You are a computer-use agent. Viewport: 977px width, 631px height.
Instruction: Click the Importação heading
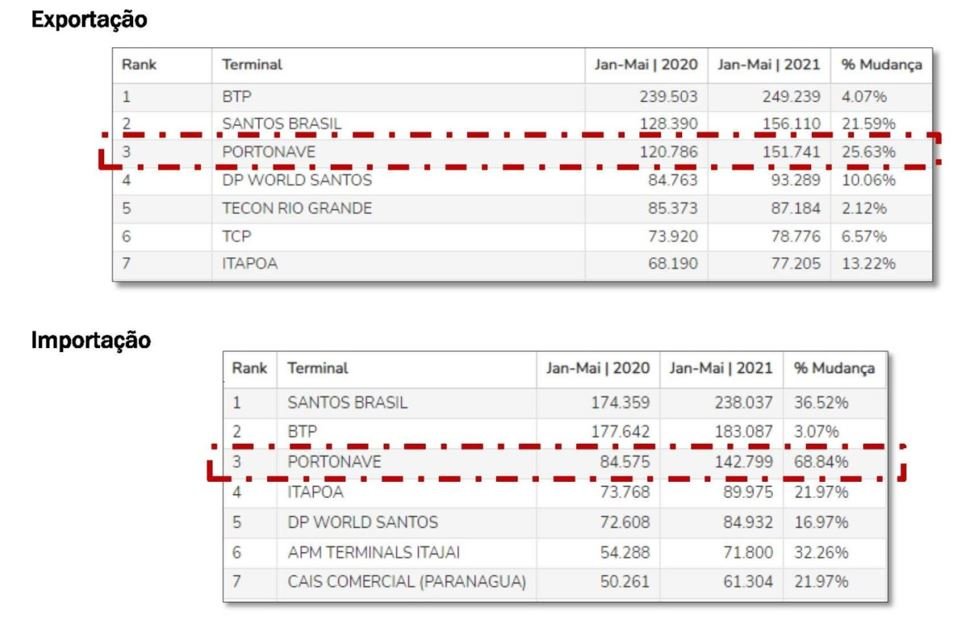click(91, 340)
